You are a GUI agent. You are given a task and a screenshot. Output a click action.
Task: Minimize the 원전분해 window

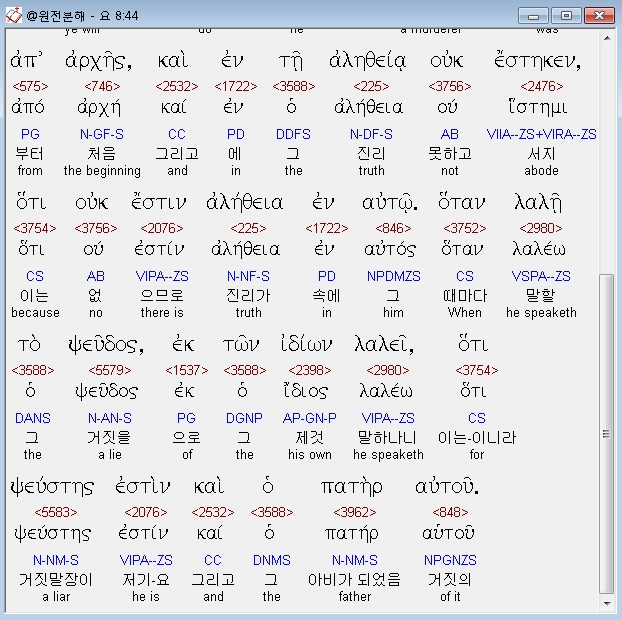tap(534, 16)
